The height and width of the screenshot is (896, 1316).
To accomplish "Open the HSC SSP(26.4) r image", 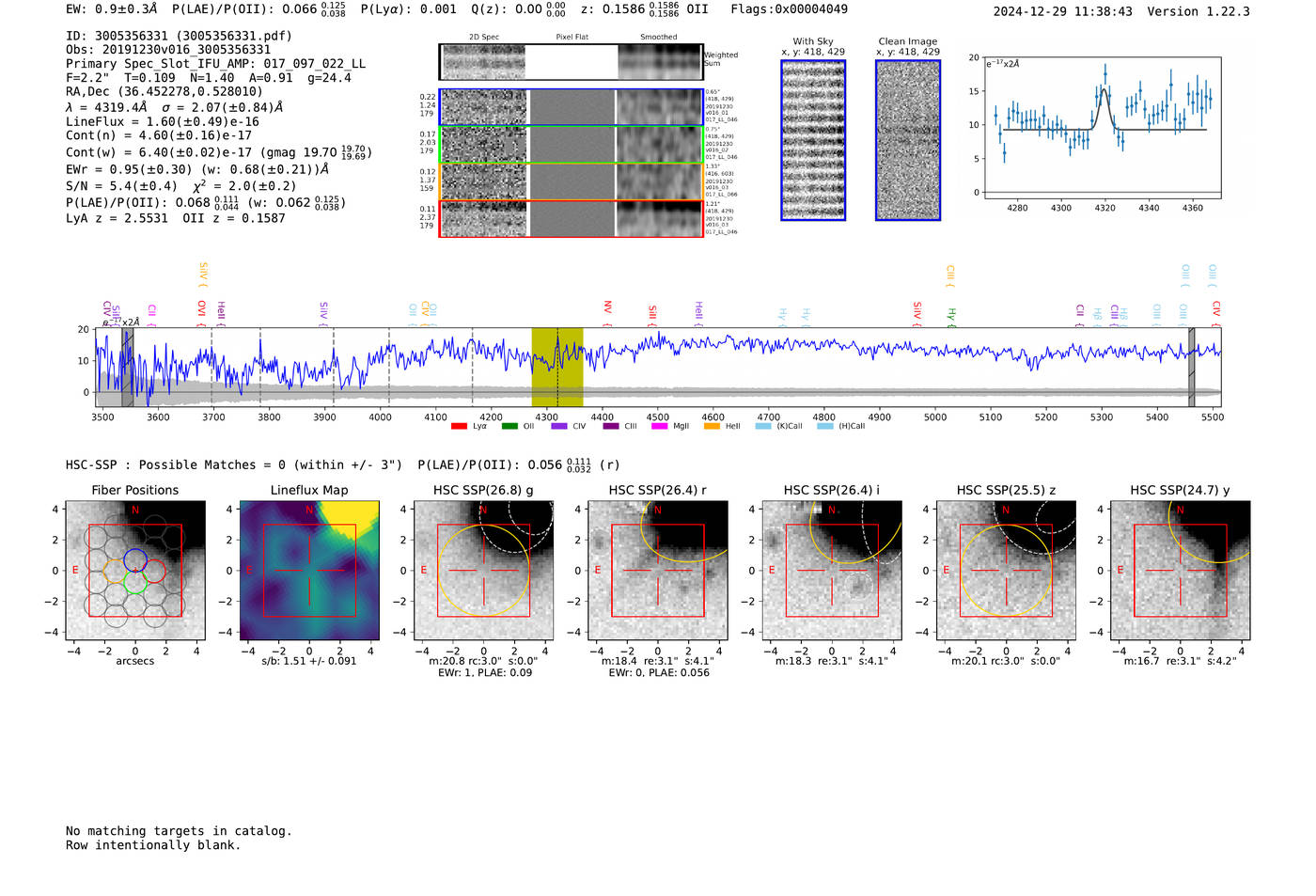I will pyautogui.click(x=658, y=571).
